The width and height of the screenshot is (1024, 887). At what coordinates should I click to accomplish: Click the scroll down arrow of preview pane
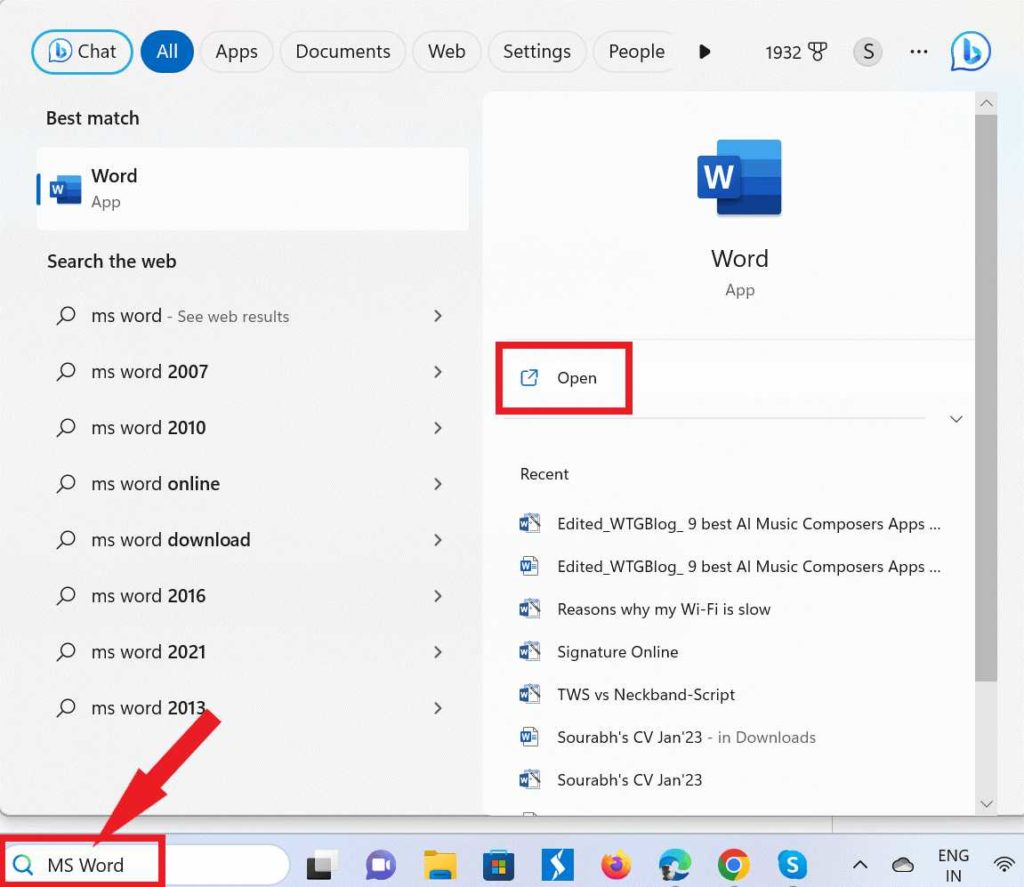tap(986, 803)
